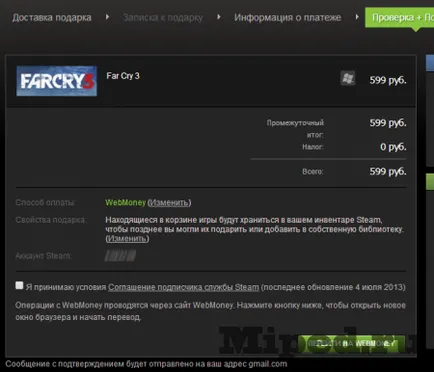Click the gmail.com confirmation message text
Screen dimensions: 434x372
tap(146, 364)
